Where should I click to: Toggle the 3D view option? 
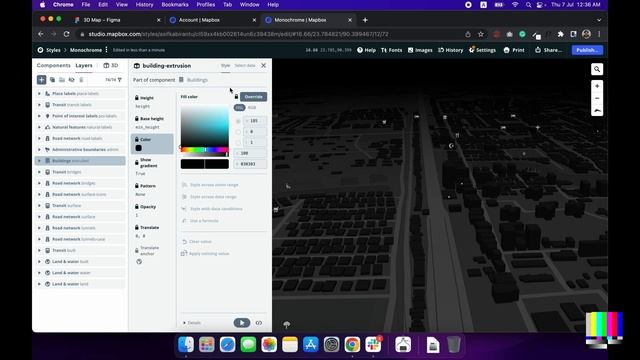click(111, 65)
